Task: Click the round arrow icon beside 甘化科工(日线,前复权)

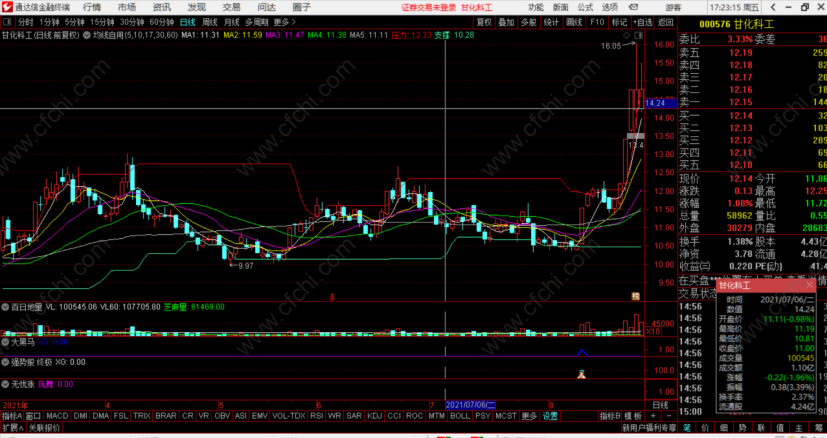Action: 86,35
